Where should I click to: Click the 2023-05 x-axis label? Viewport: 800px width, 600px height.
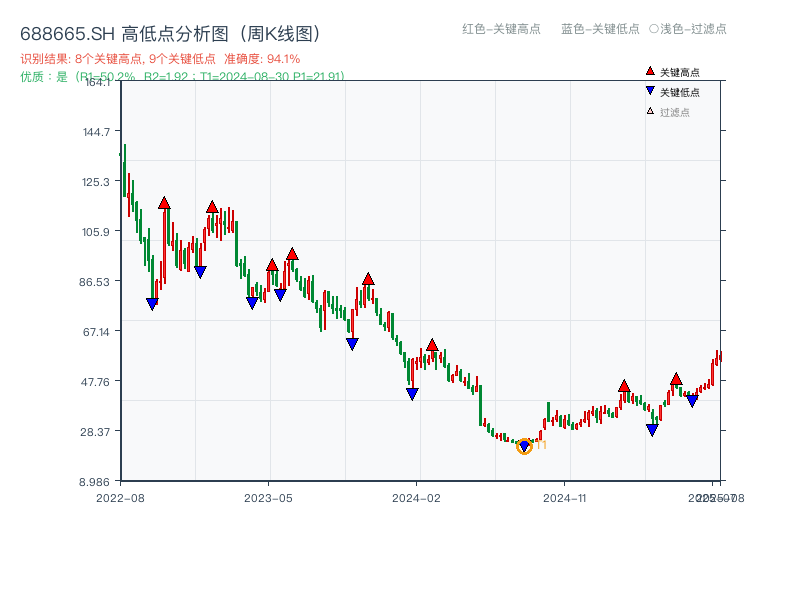coord(268,498)
